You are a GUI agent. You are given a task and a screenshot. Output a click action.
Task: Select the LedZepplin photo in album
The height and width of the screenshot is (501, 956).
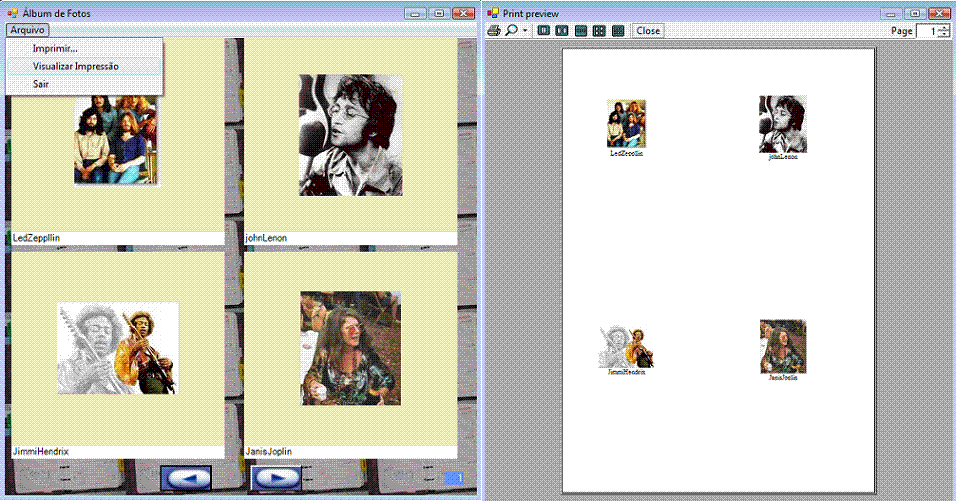(116, 140)
